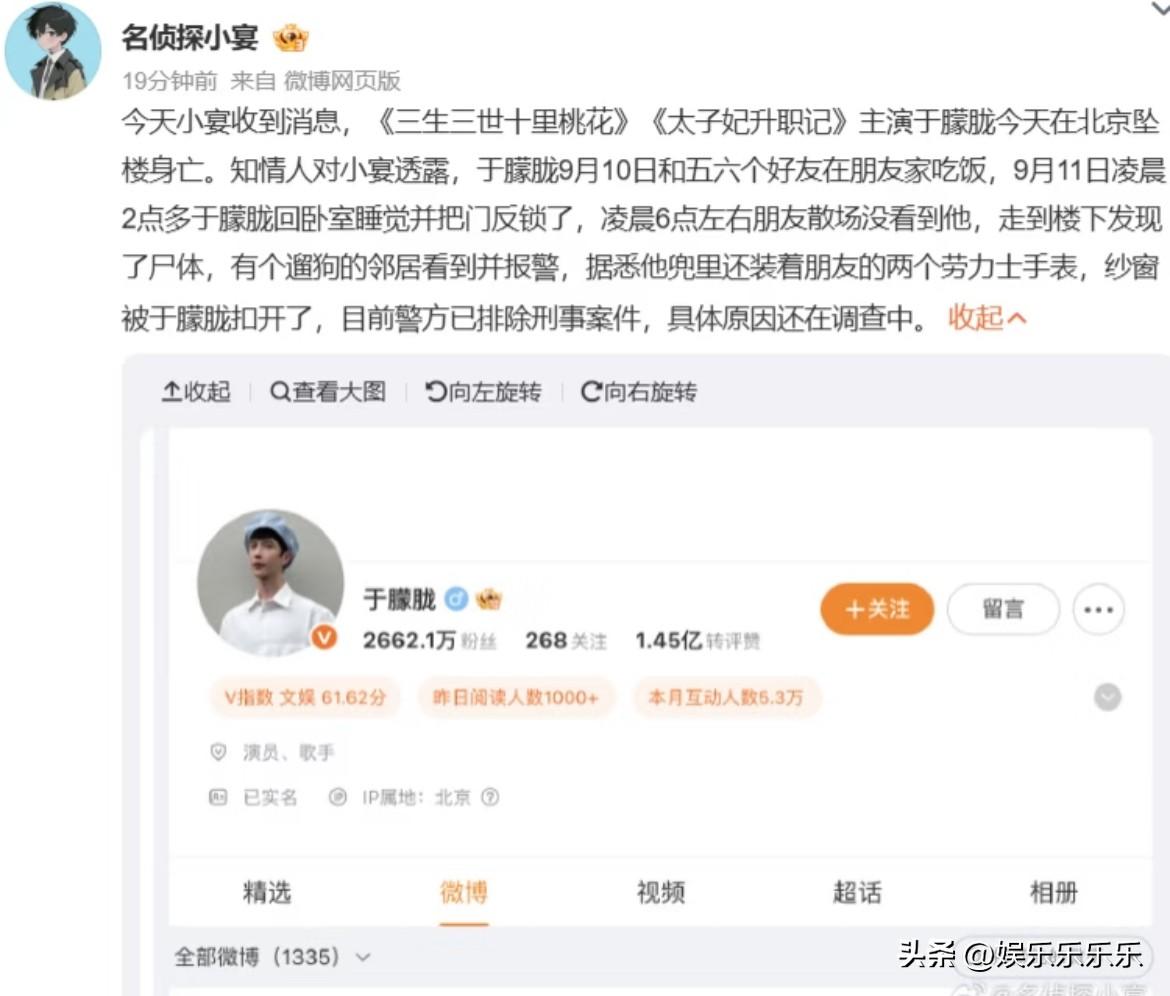Open 查看大图 to view full image
This screenshot has height=996, width=1170.
tap(328, 392)
